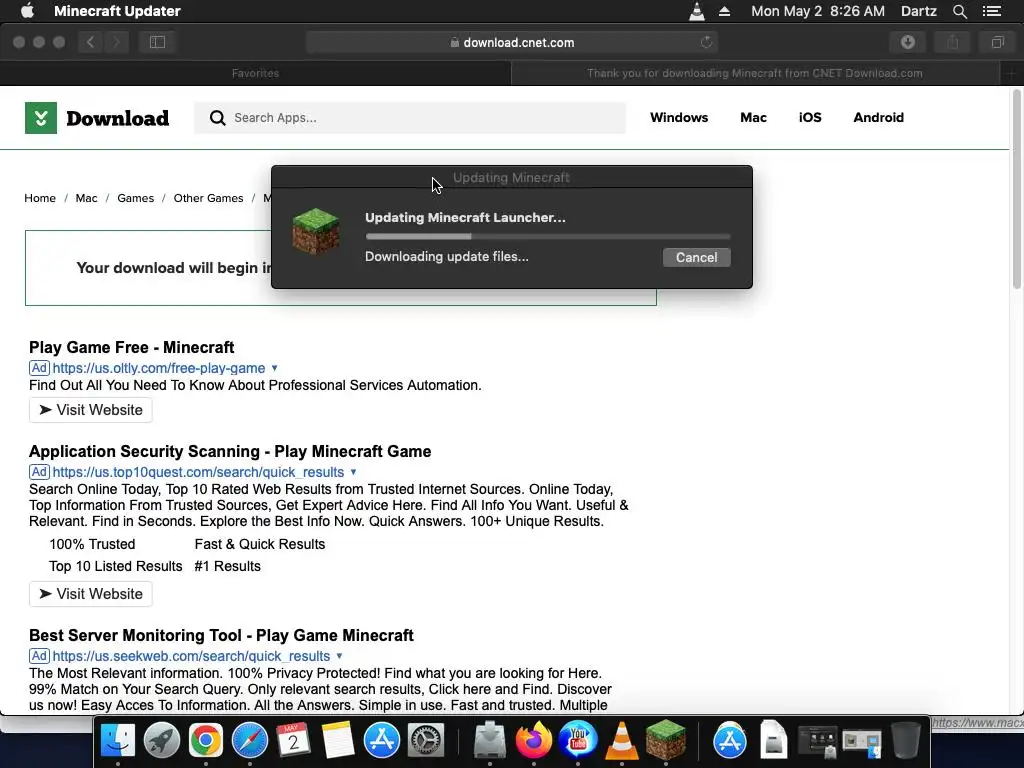Open Safari compass in the Dock

point(249,741)
